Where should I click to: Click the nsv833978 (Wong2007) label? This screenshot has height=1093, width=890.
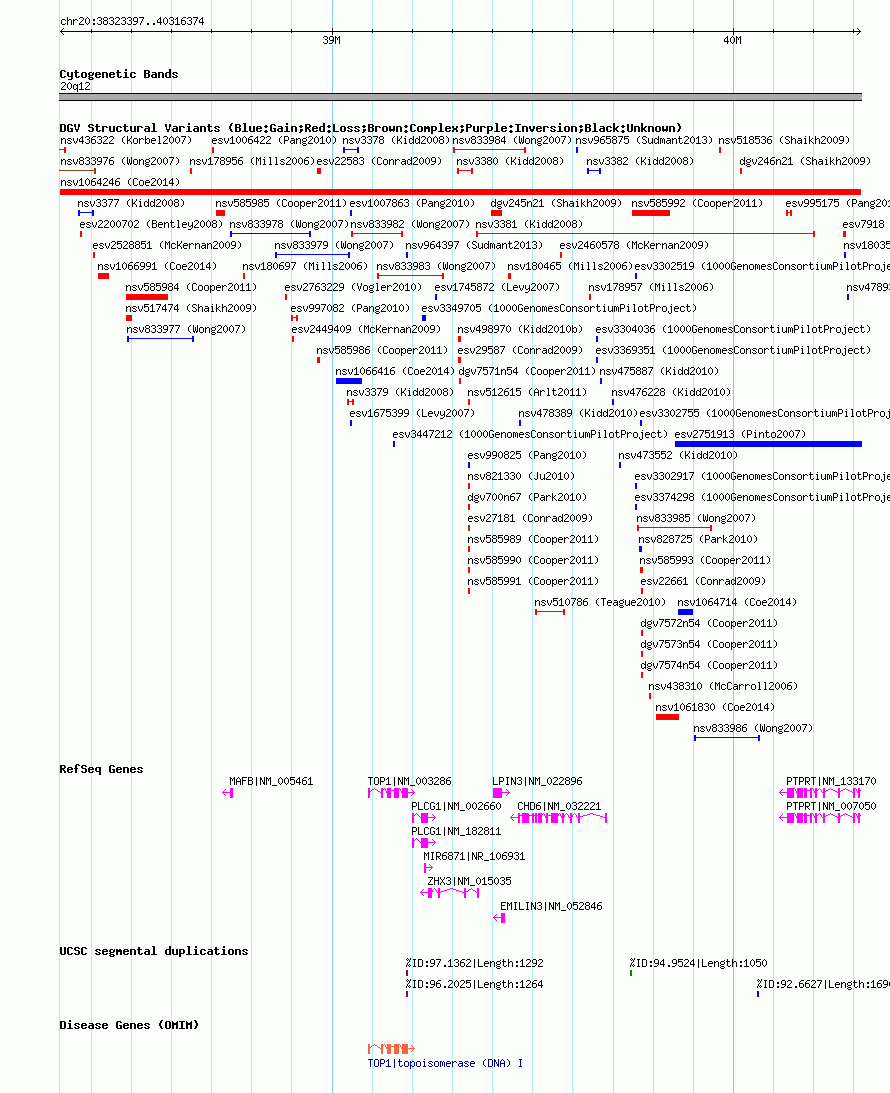click(x=289, y=224)
